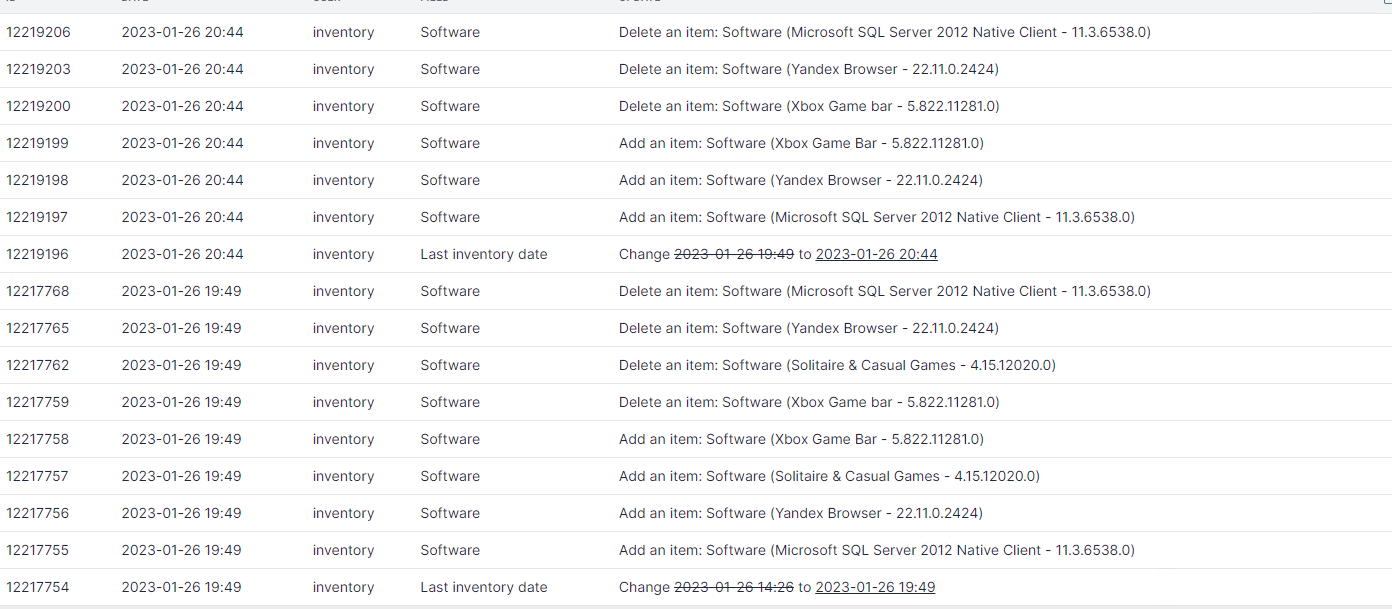Click the date cell in row 12217768
Screen dimensions: 1392x609
click(x=181, y=291)
